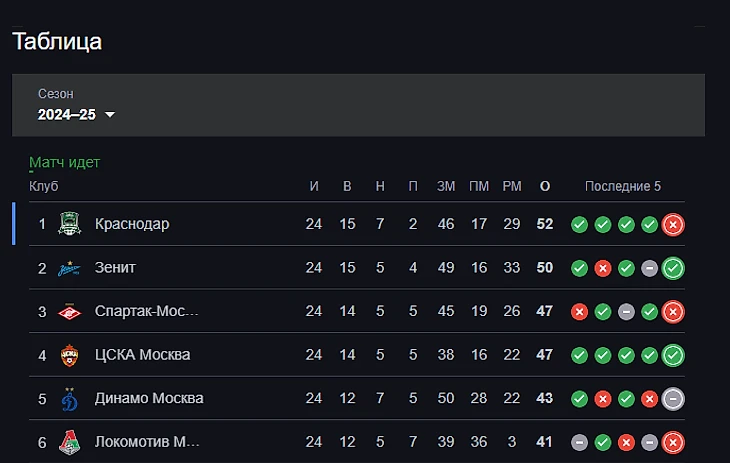Click Zenit's latest match green win icon

[x=673, y=268]
